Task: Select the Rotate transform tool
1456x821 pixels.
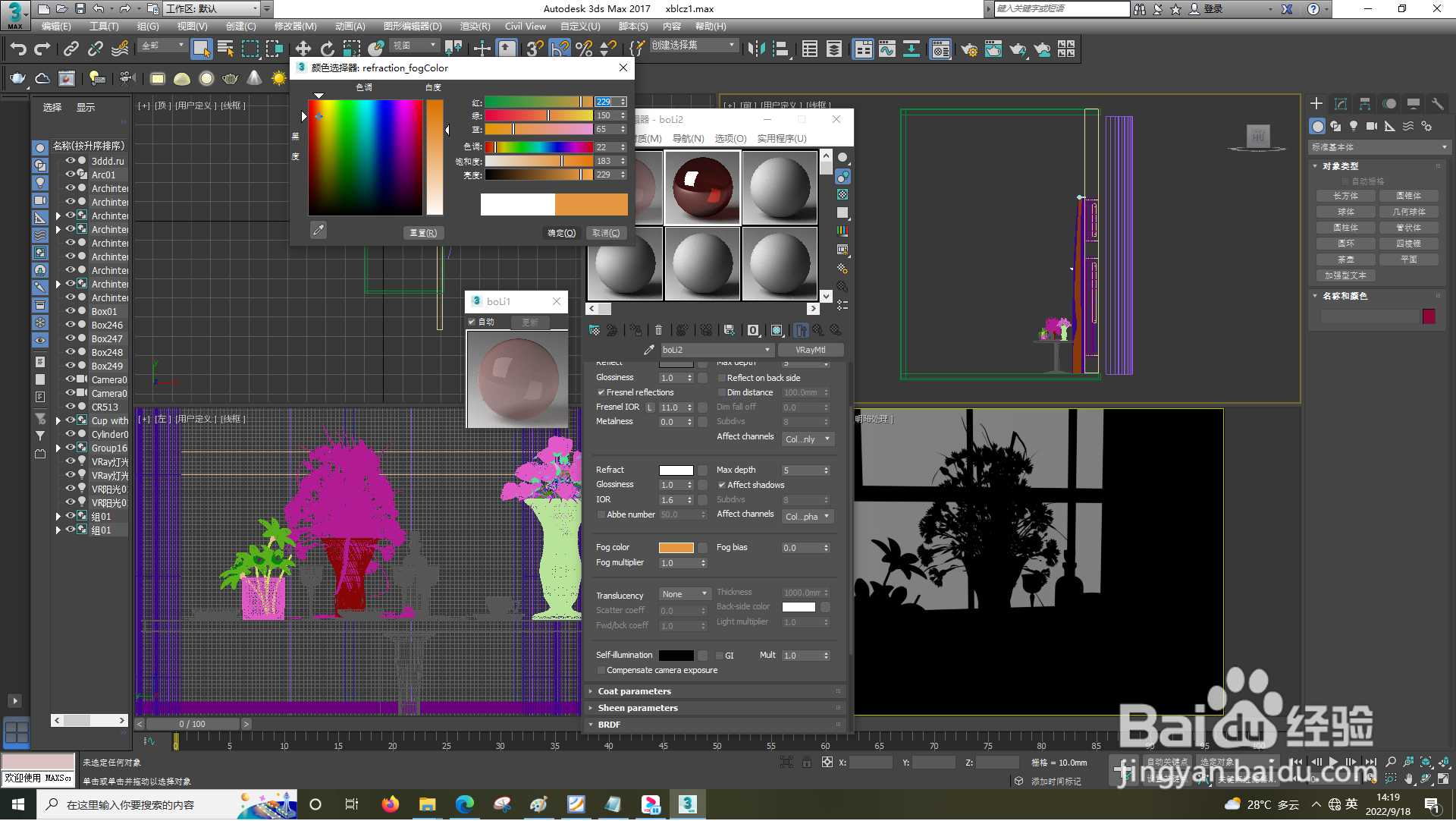Action: pos(327,49)
